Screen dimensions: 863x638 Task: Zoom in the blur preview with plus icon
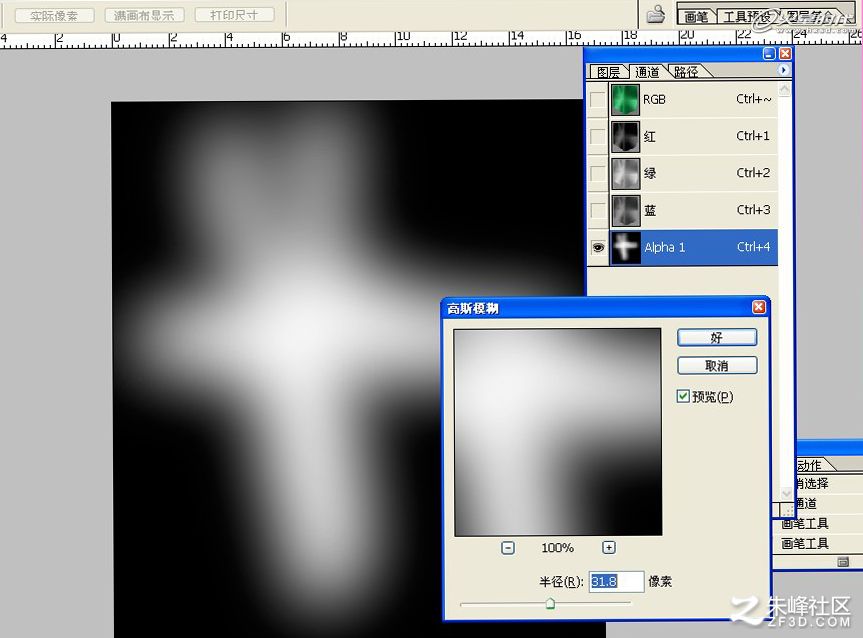tap(608, 547)
